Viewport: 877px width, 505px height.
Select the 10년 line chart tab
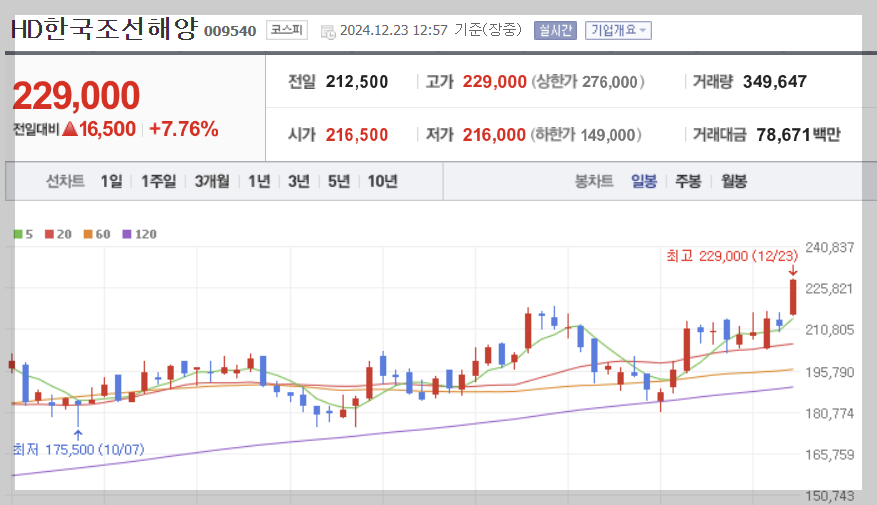click(383, 181)
